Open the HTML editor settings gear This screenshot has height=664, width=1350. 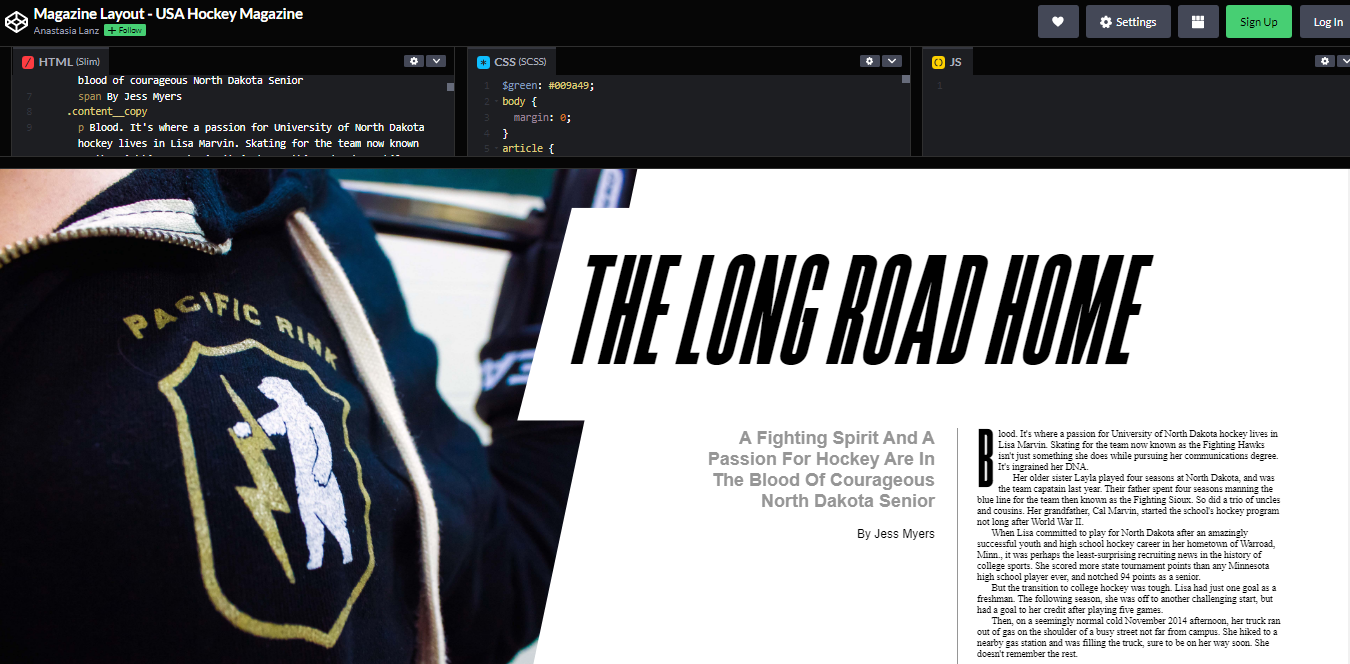coord(414,60)
